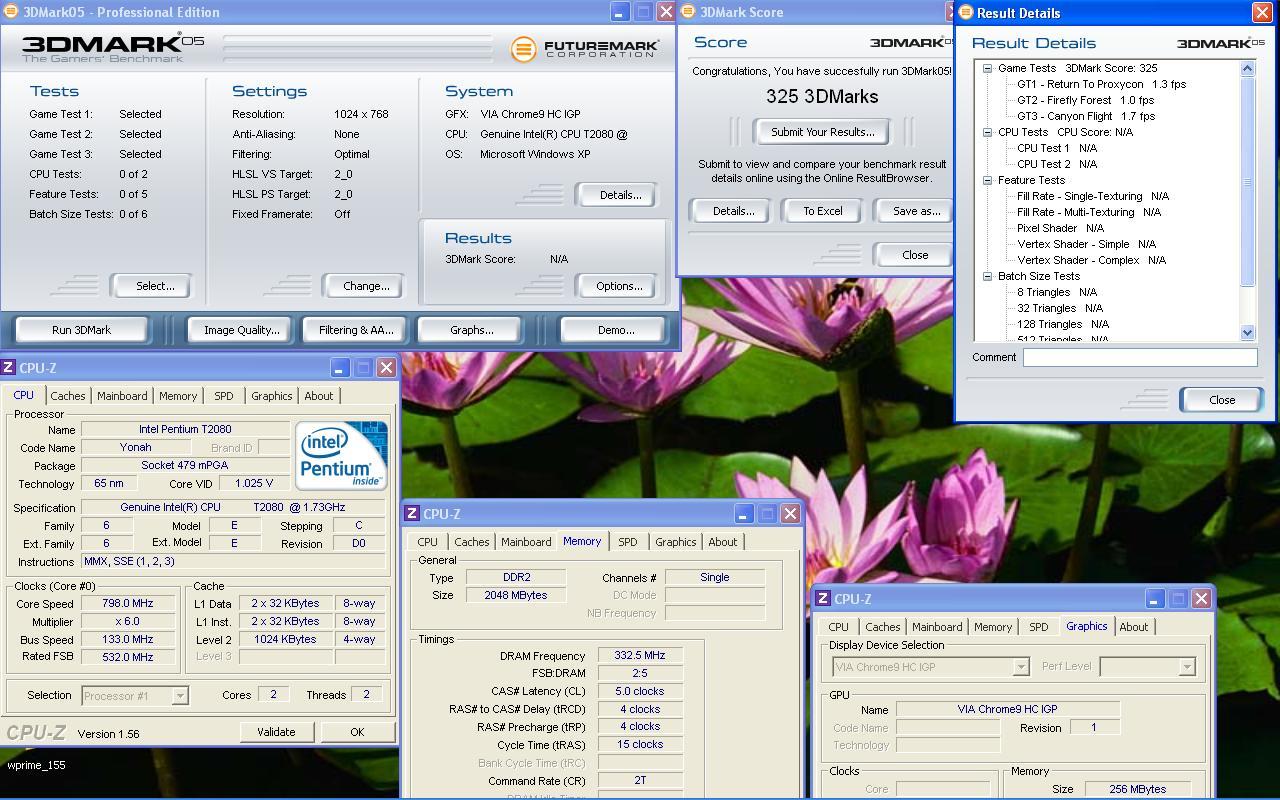Collapse the Feature Tests tree node
The height and width of the screenshot is (800, 1280).
pyautogui.click(x=987, y=180)
